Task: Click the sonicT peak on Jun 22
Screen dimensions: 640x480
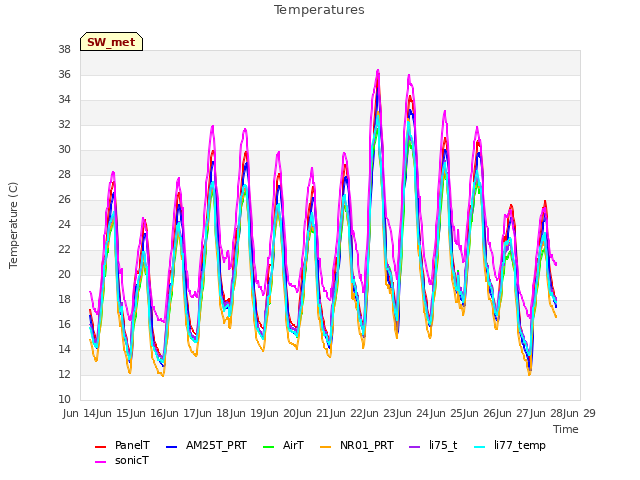Action: (378, 71)
